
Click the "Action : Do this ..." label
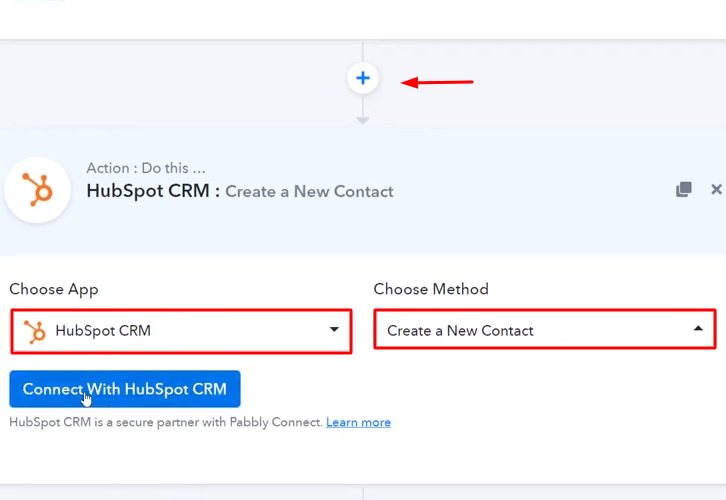click(x=146, y=168)
